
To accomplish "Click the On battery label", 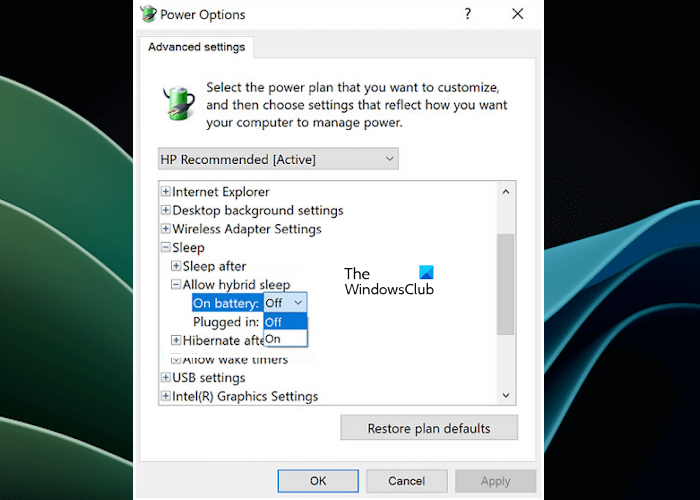I will point(226,303).
